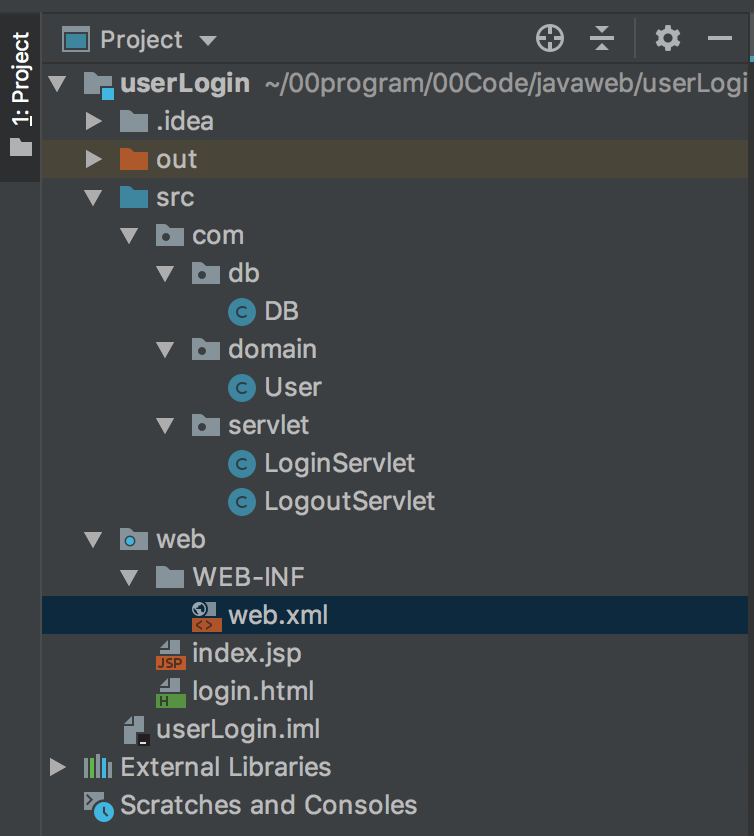Click the .idea folder icon
754x836 pixels.
(x=134, y=122)
